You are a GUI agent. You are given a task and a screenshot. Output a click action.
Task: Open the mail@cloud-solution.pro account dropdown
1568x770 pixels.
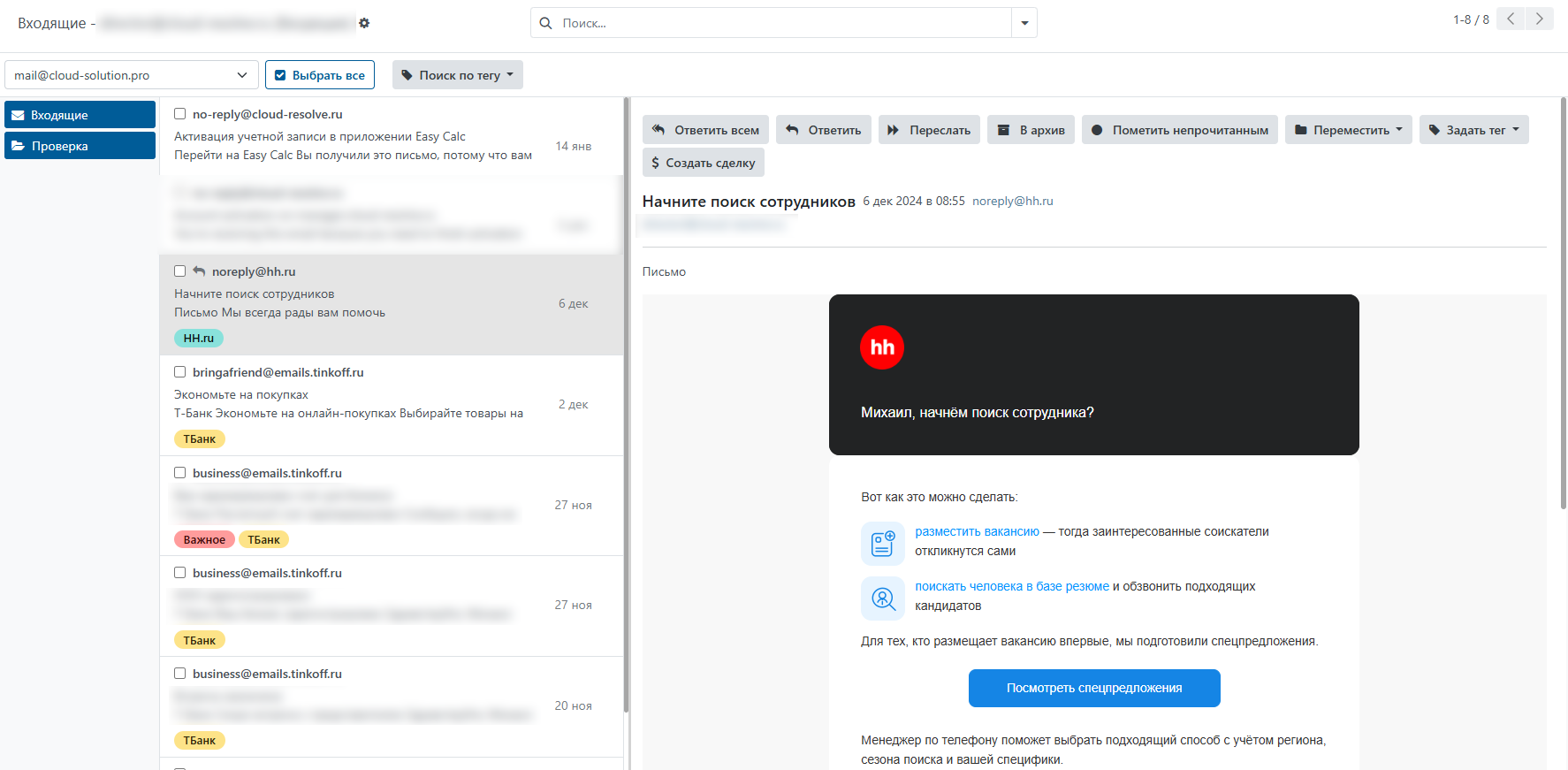click(131, 75)
